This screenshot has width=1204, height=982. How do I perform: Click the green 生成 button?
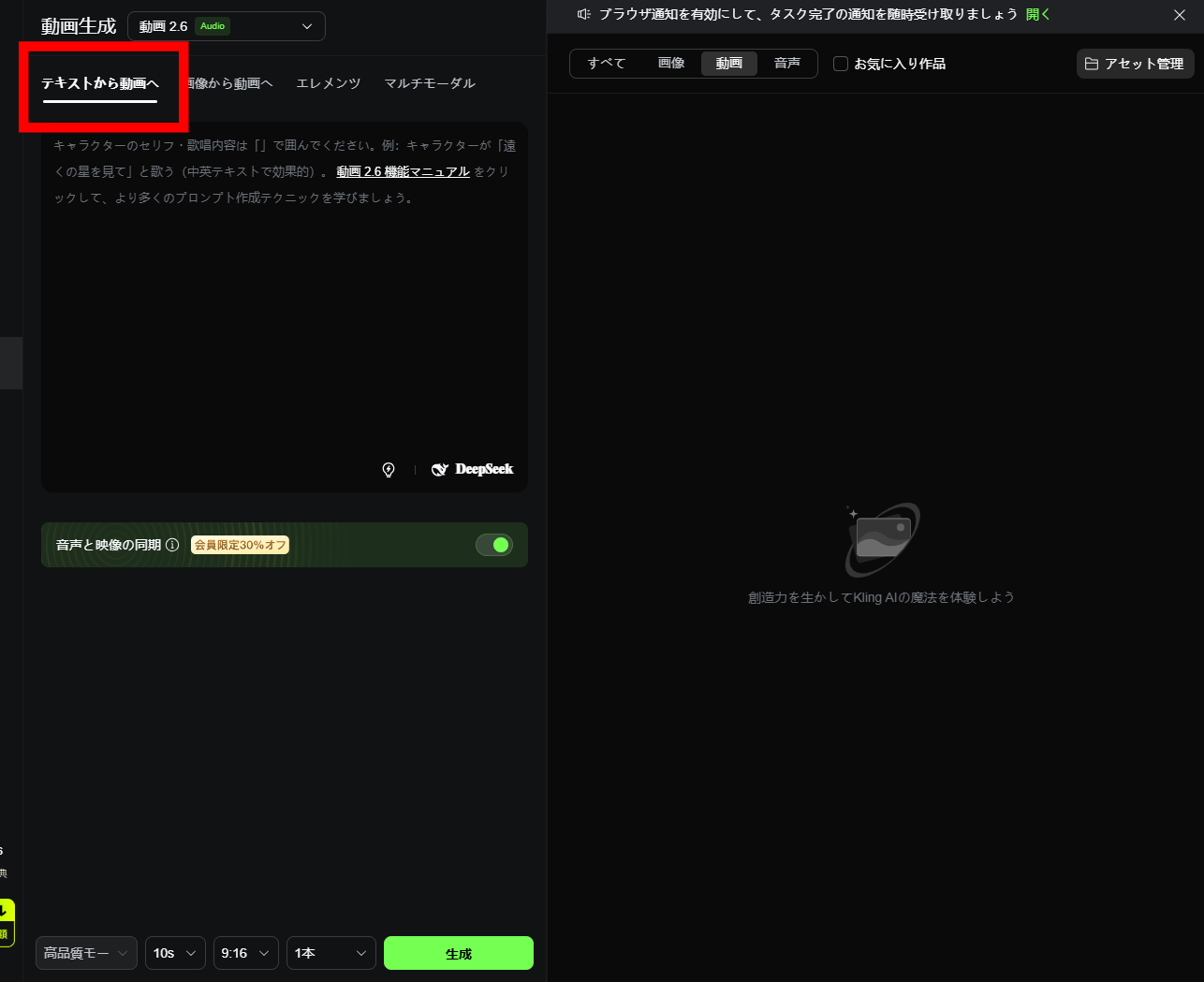tap(458, 953)
